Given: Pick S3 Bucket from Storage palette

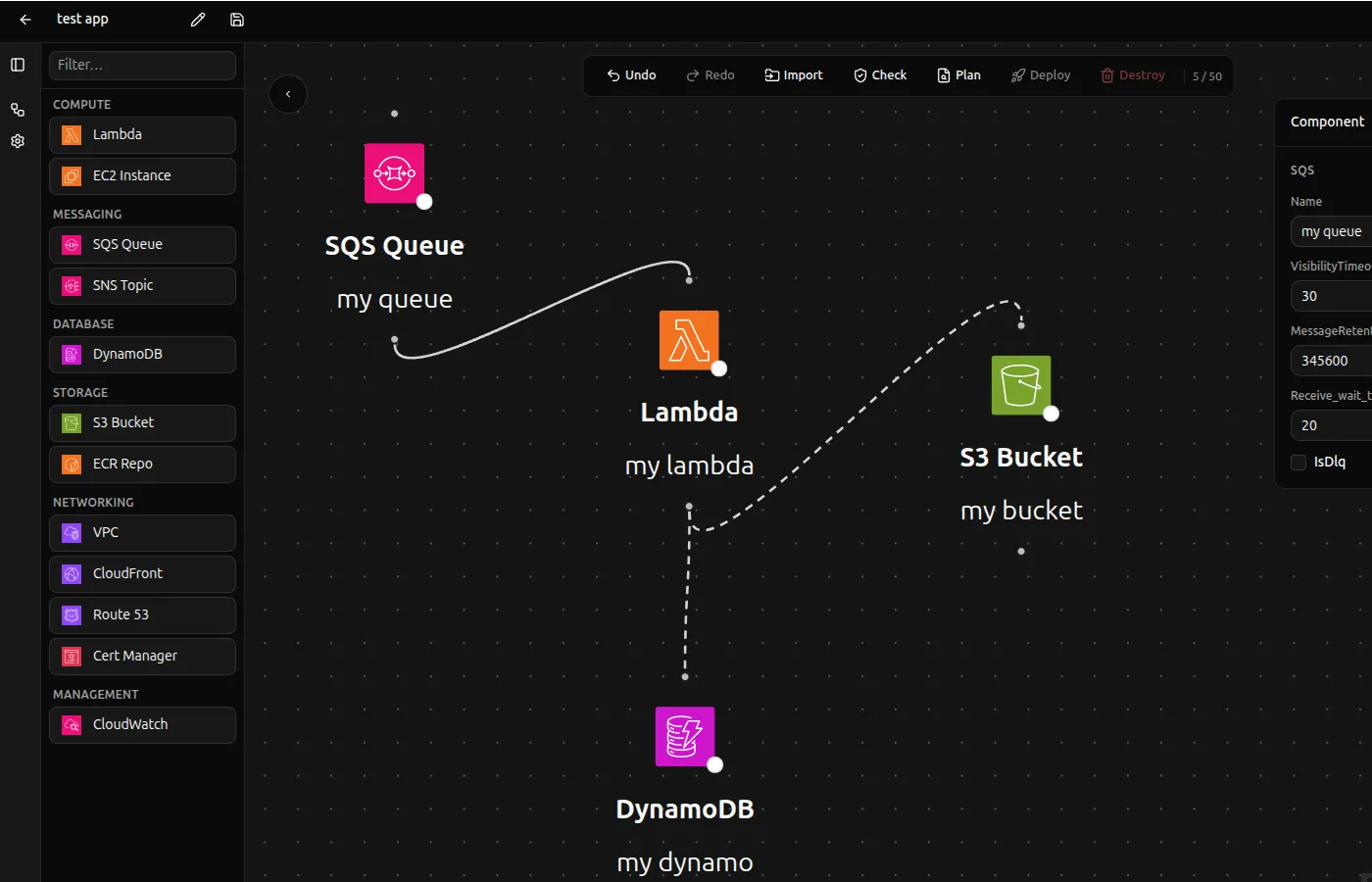Looking at the screenshot, I should coord(142,423).
